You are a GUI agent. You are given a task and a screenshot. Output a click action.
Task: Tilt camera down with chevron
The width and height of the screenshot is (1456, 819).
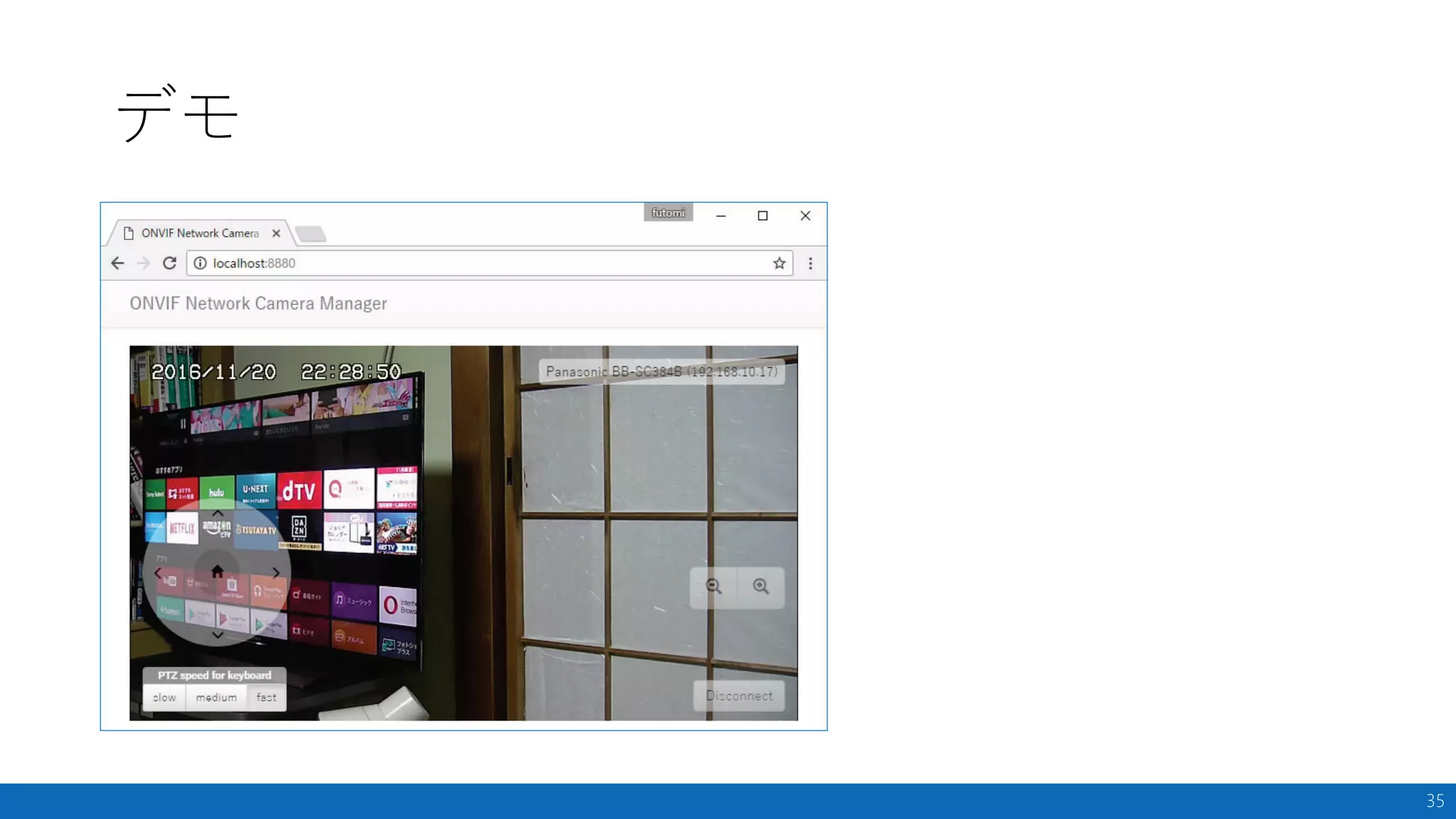point(218,634)
